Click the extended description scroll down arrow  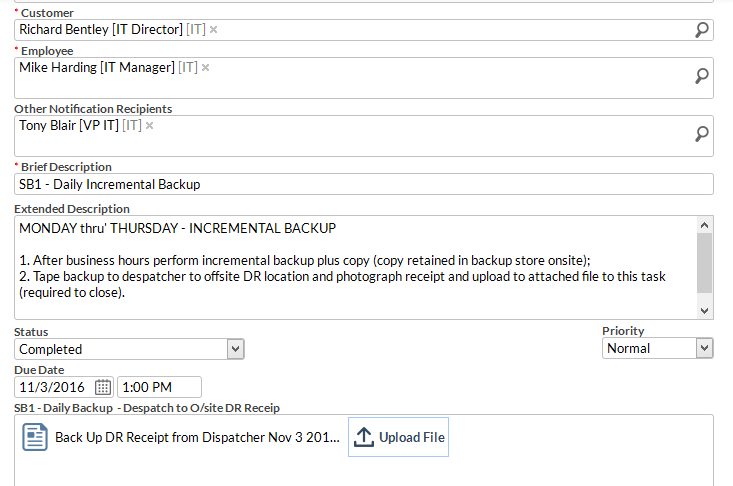(x=704, y=310)
